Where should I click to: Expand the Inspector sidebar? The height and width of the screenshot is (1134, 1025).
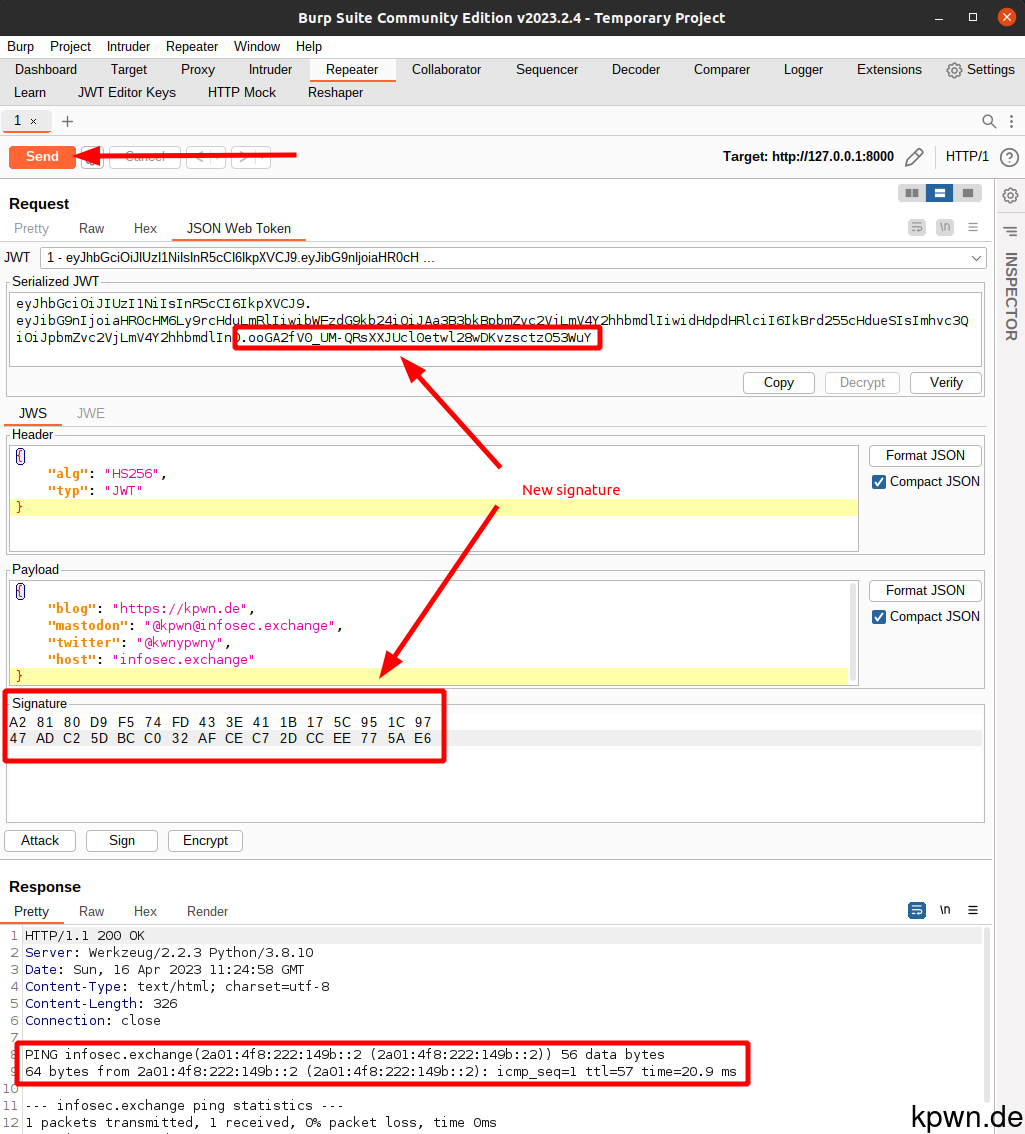[1010, 231]
